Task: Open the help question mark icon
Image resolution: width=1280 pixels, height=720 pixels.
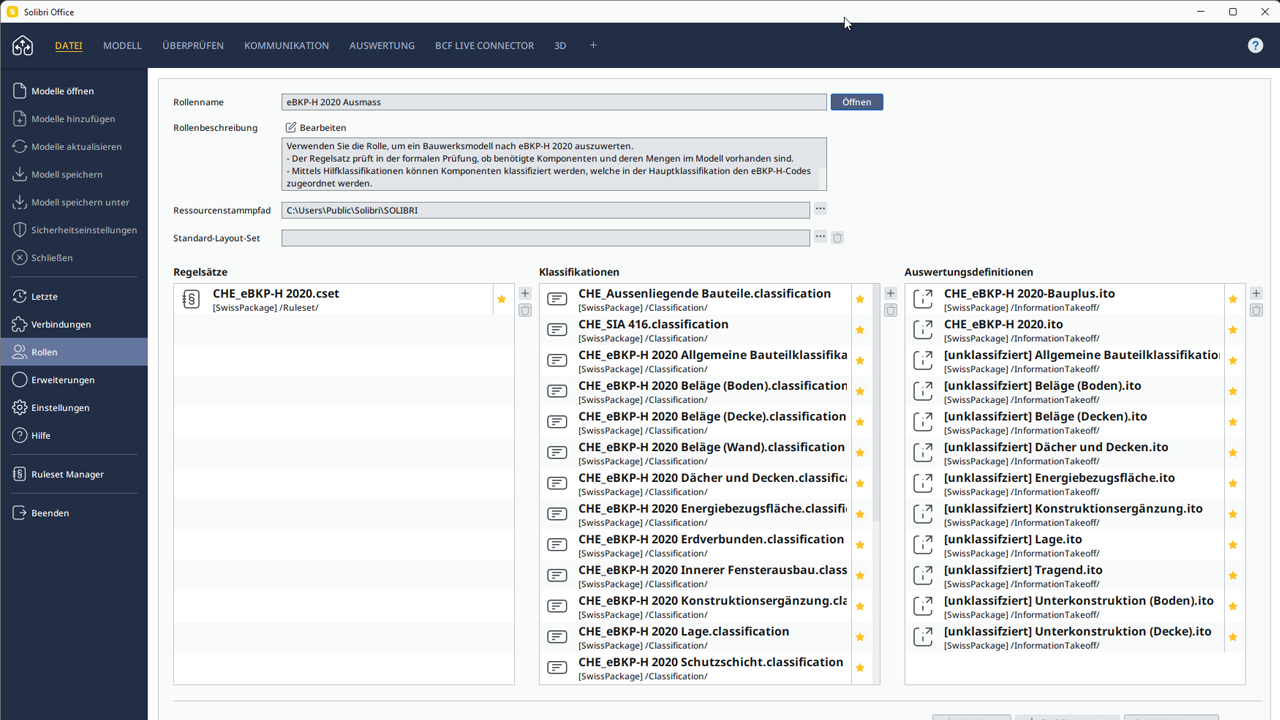Action: 1256,46
